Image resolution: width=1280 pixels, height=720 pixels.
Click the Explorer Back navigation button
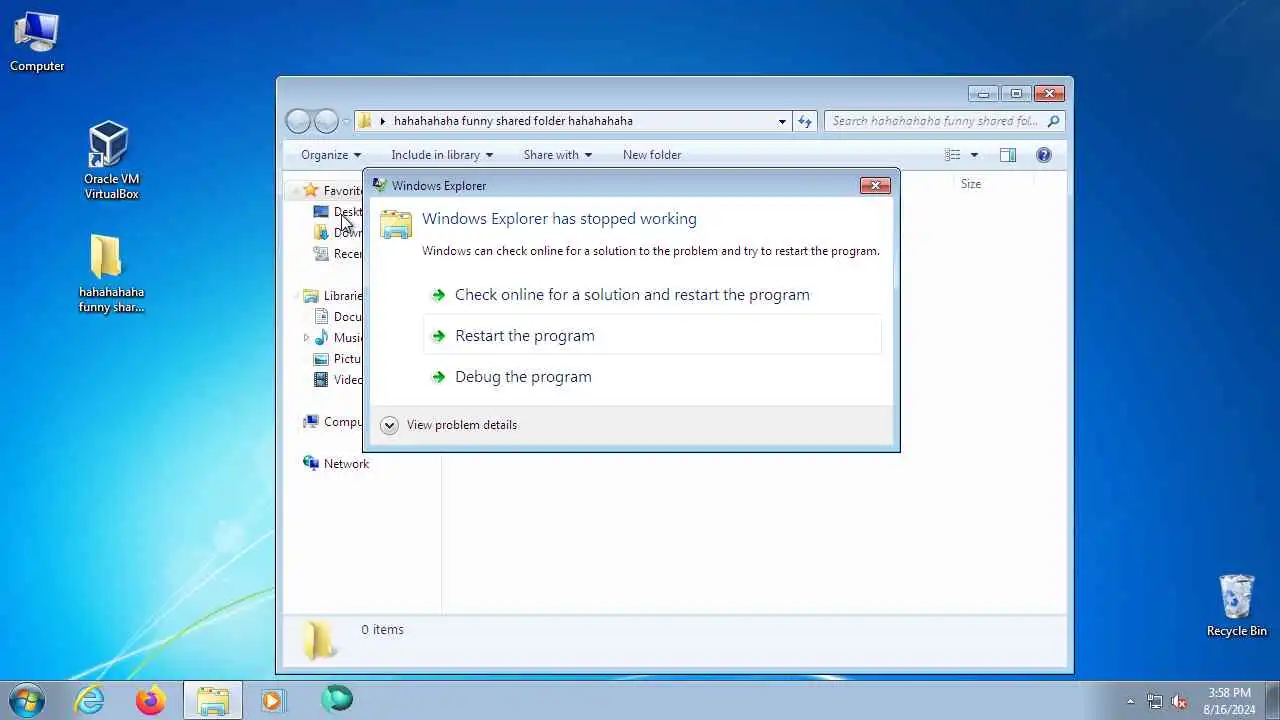(x=298, y=121)
